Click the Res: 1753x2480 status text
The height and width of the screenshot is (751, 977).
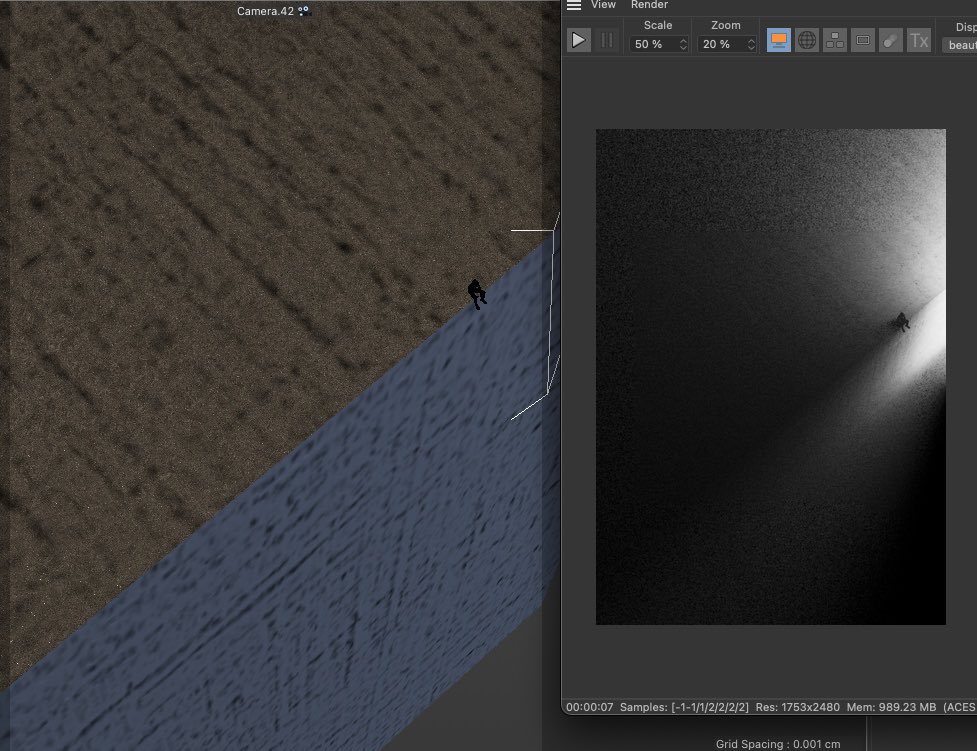[798, 707]
